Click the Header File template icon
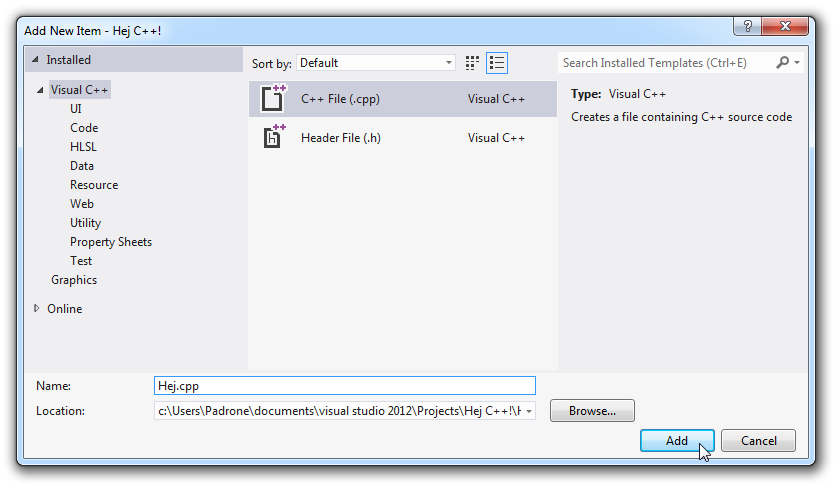This screenshot has width=835, height=484. pyautogui.click(x=273, y=137)
